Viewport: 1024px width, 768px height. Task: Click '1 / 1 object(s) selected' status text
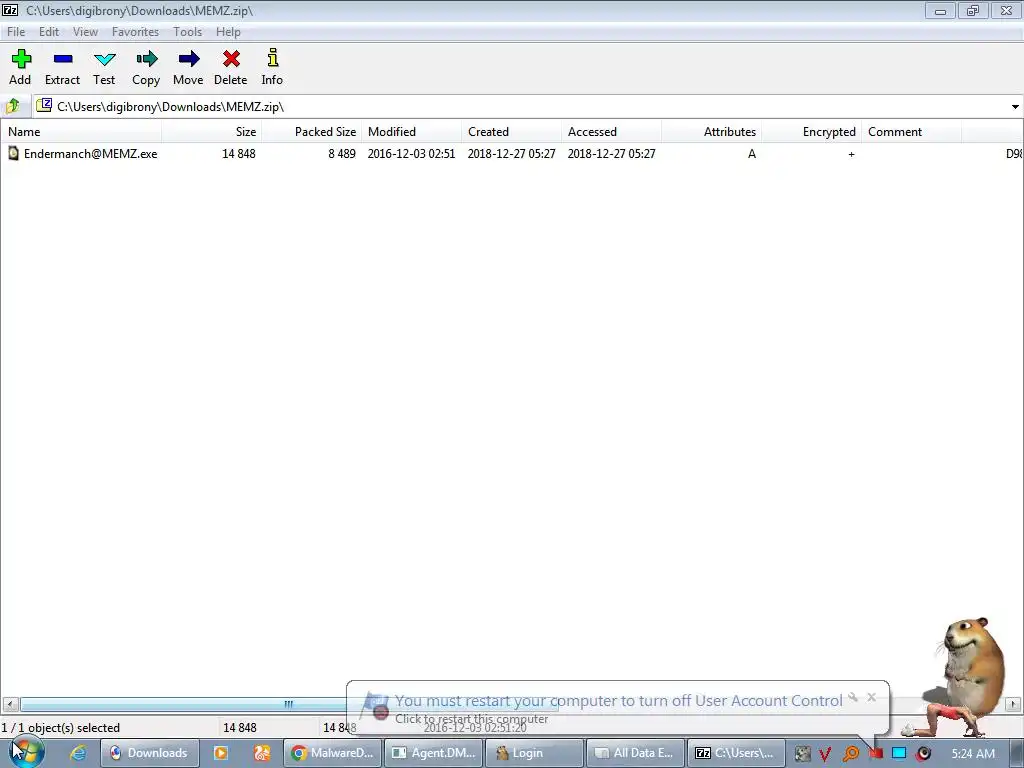click(61, 728)
